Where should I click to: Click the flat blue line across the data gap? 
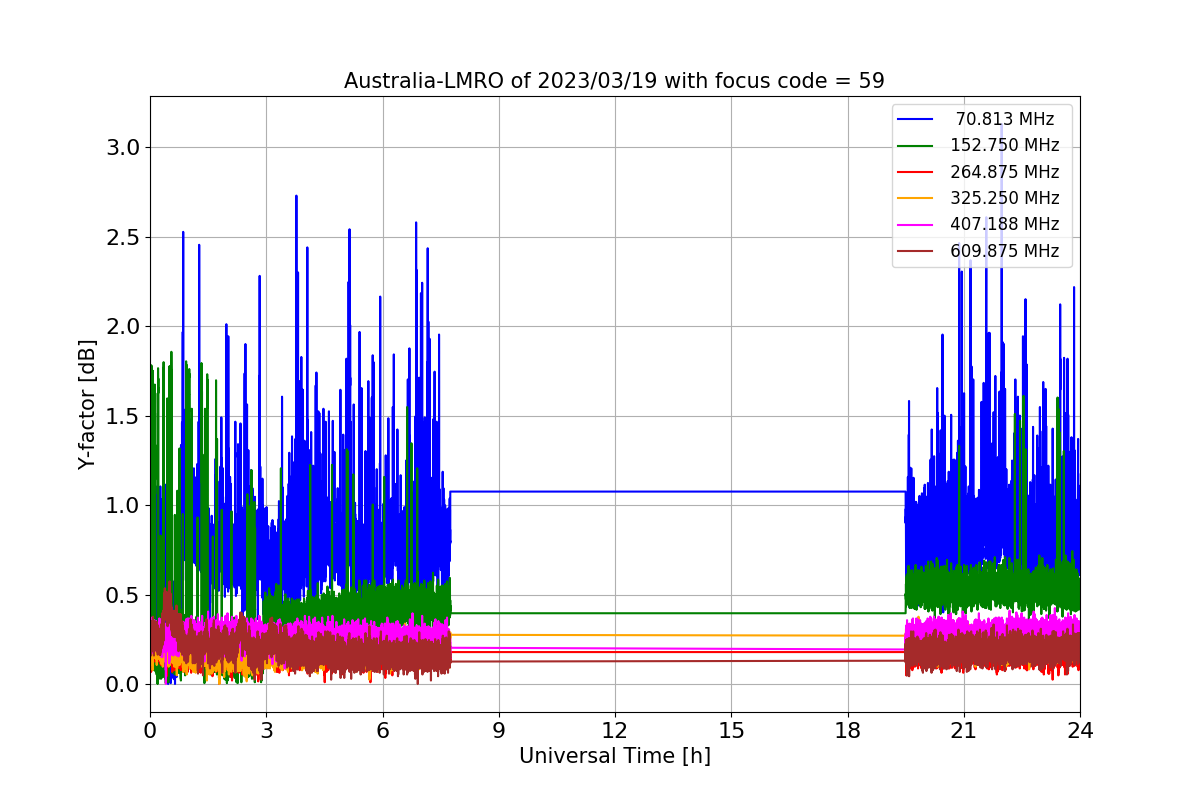point(678,491)
